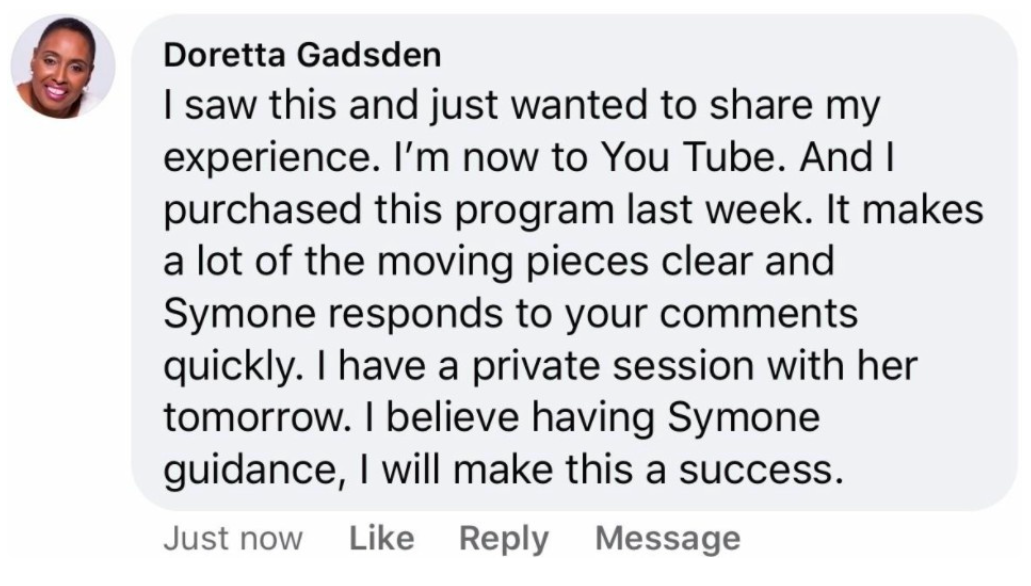Click the "Just now" comment timestamp
The height and width of the screenshot is (586, 1031).
coord(232,539)
